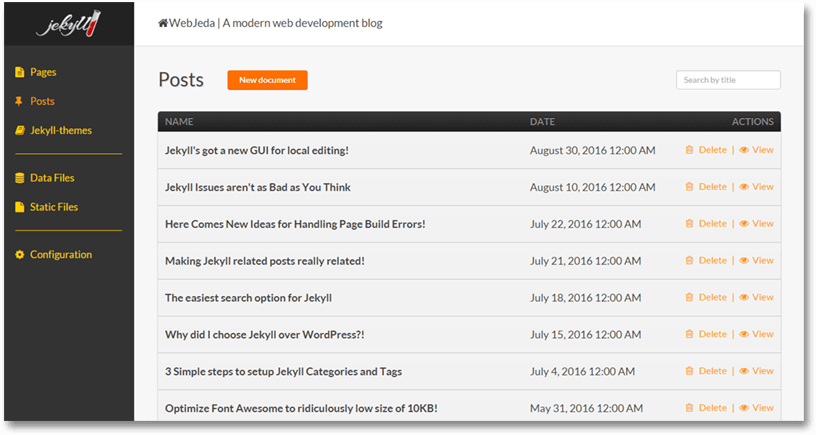Click the ACTIONS column header
816x435 pixels.
point(753,122)
